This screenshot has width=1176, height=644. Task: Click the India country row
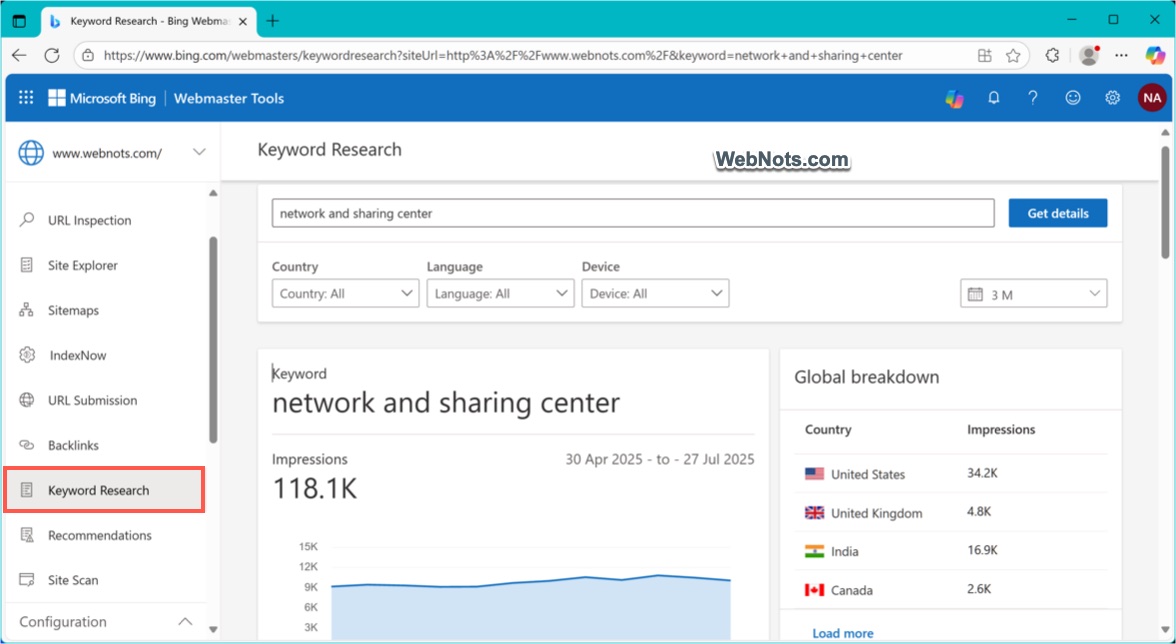pos(950,551)
